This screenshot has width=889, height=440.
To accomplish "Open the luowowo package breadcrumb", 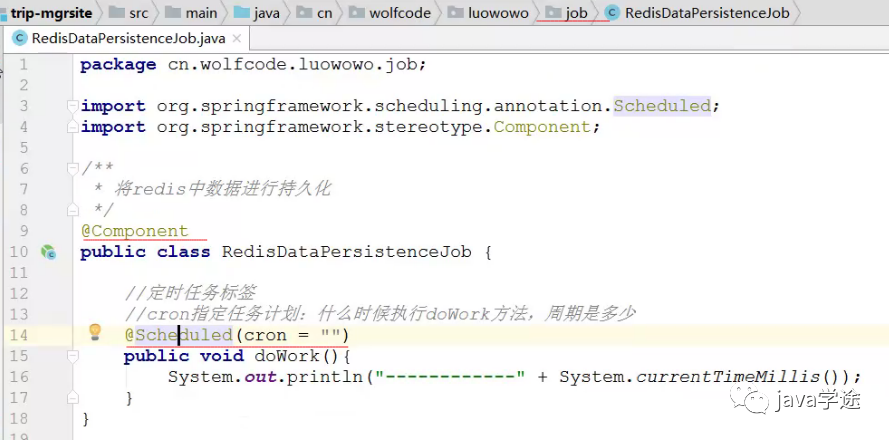I will coord(488,12).
